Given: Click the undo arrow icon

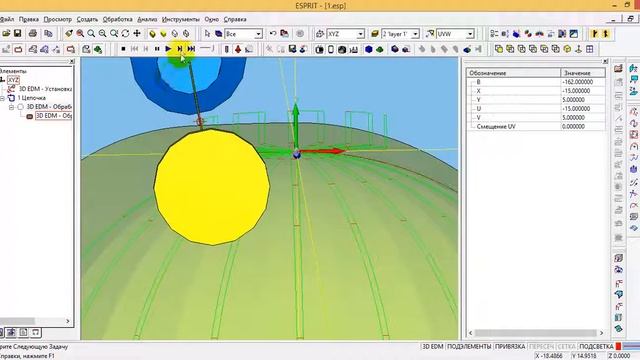Looking at the screenshot, I should (x=273, y=33).
